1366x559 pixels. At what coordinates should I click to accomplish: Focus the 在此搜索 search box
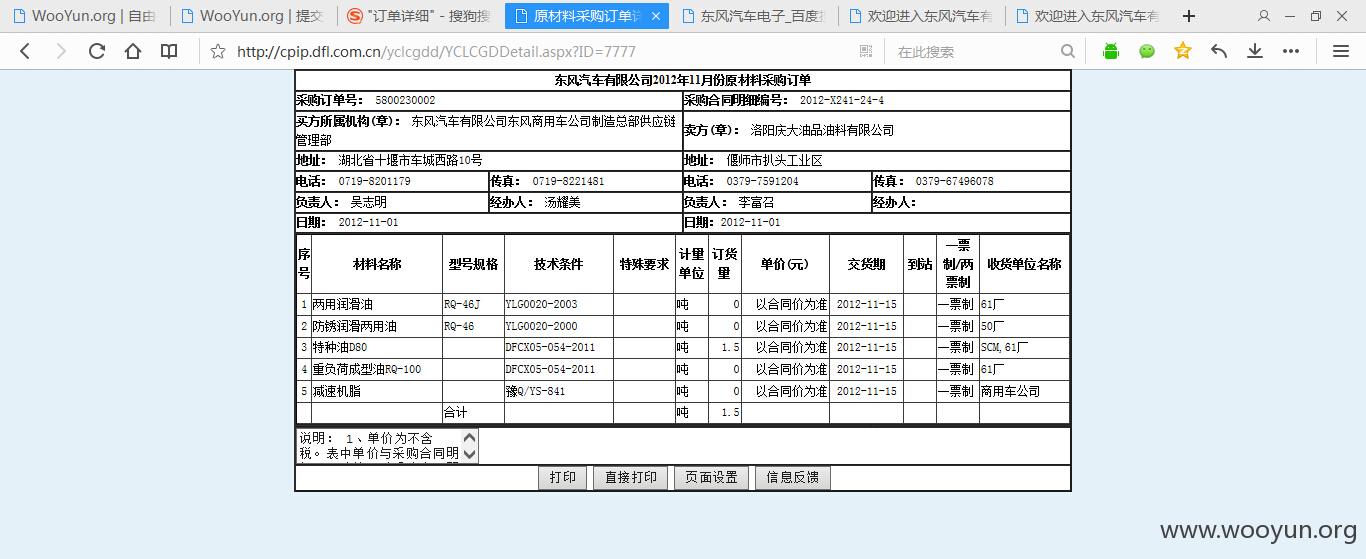[975, 51]
